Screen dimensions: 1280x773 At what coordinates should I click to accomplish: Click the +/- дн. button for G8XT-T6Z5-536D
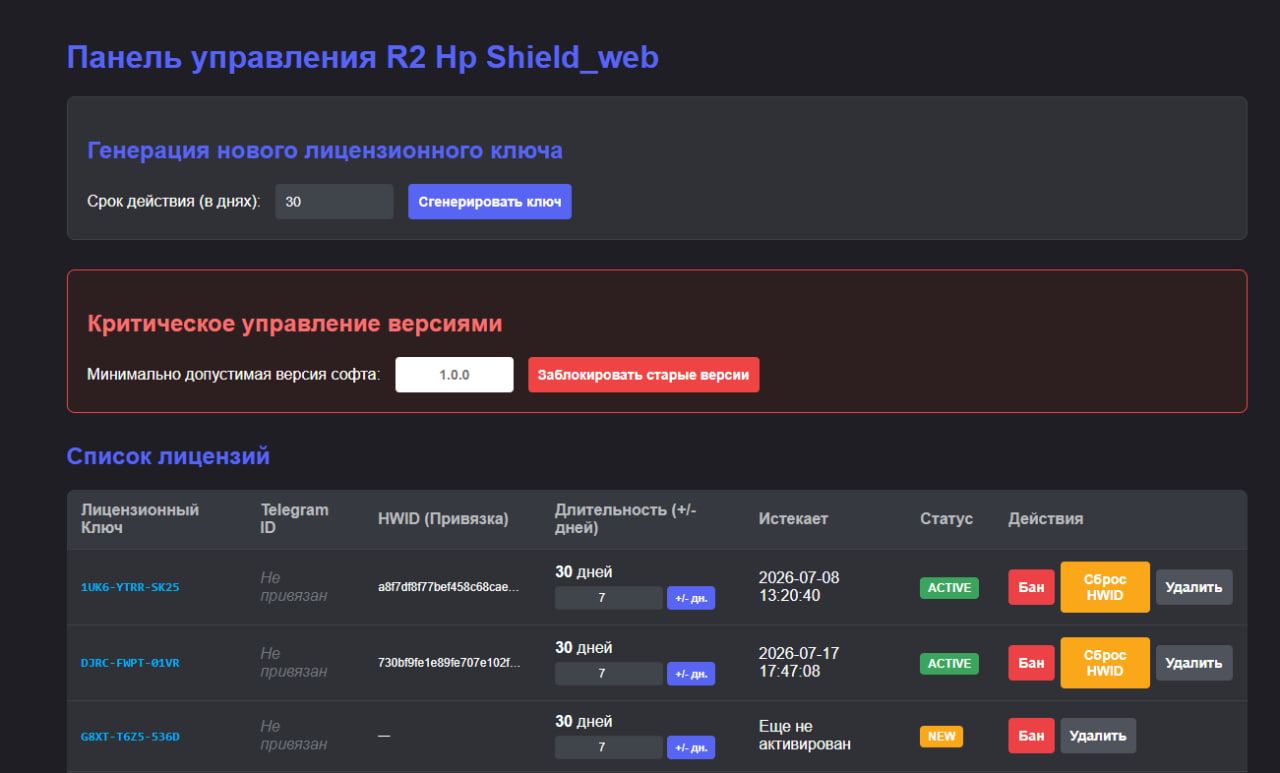[691, 748]
